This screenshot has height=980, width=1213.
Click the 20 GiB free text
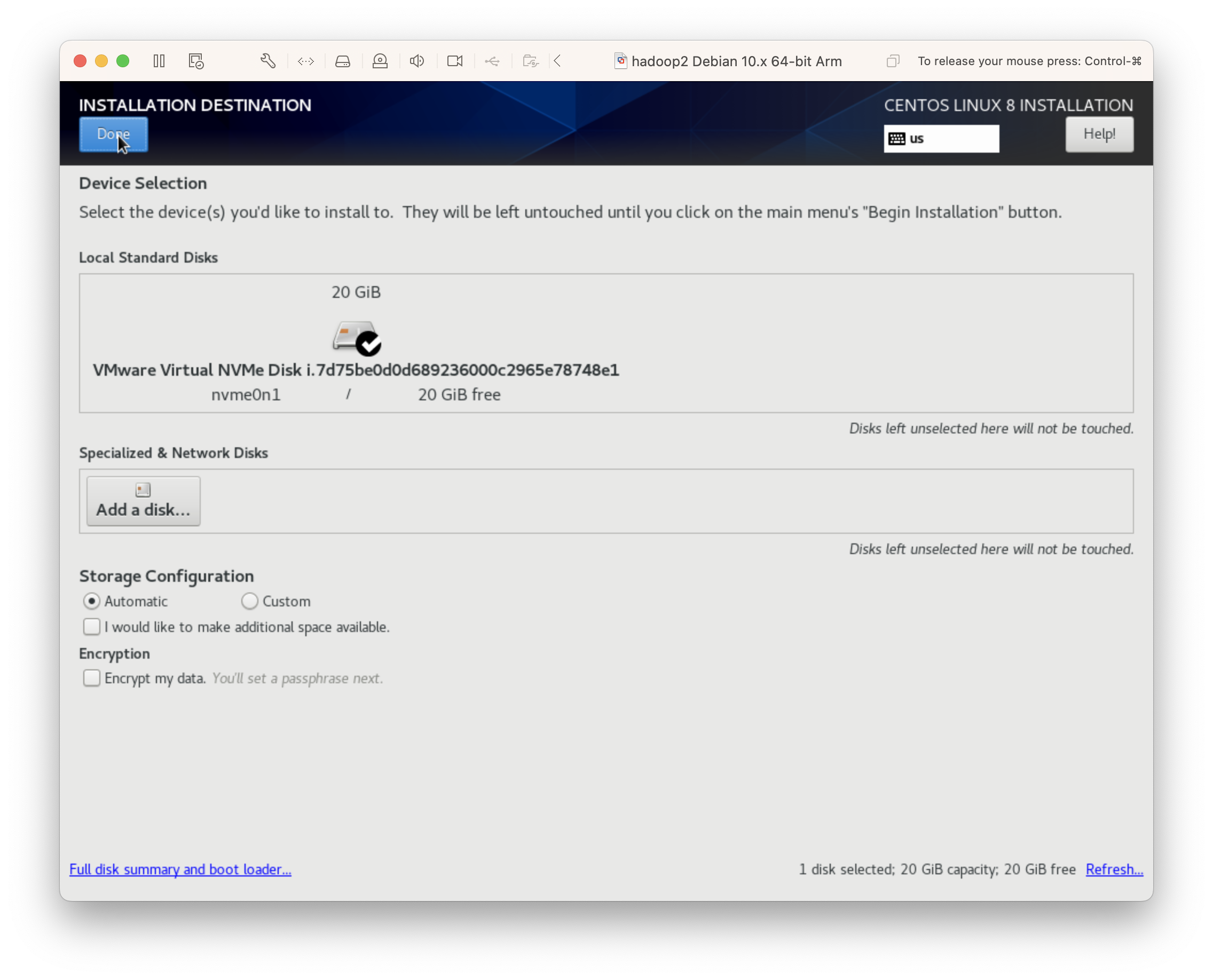[x=459, y=394]
